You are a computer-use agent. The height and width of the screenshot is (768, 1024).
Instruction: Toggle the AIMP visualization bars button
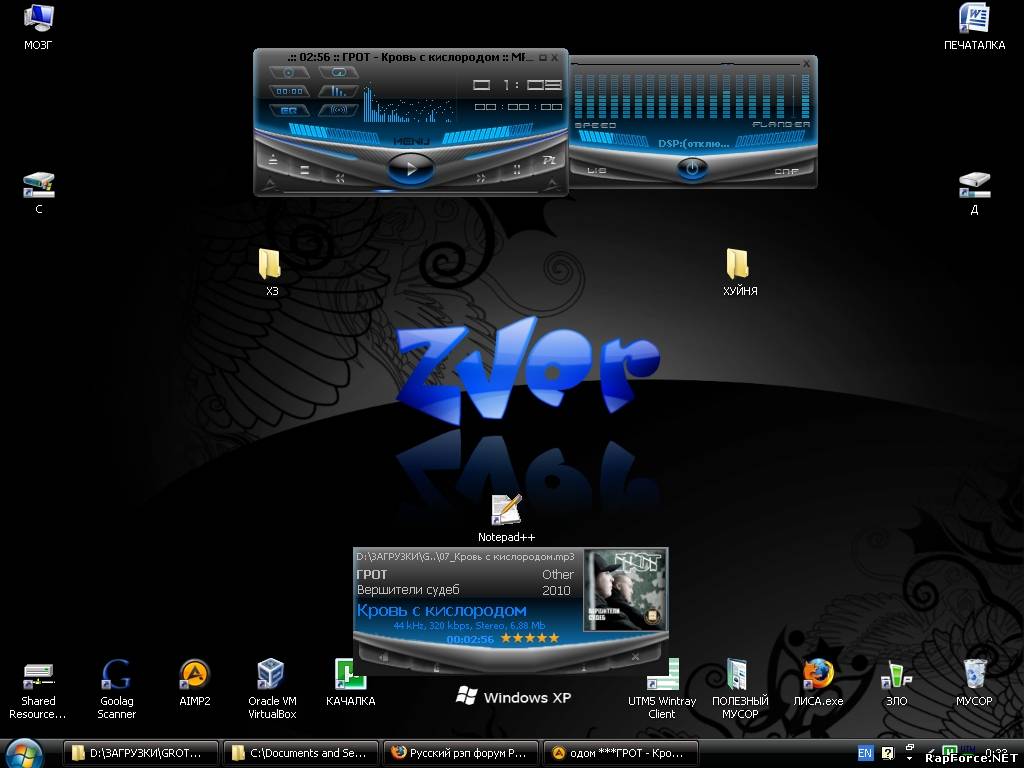click(x=338, y=91)
